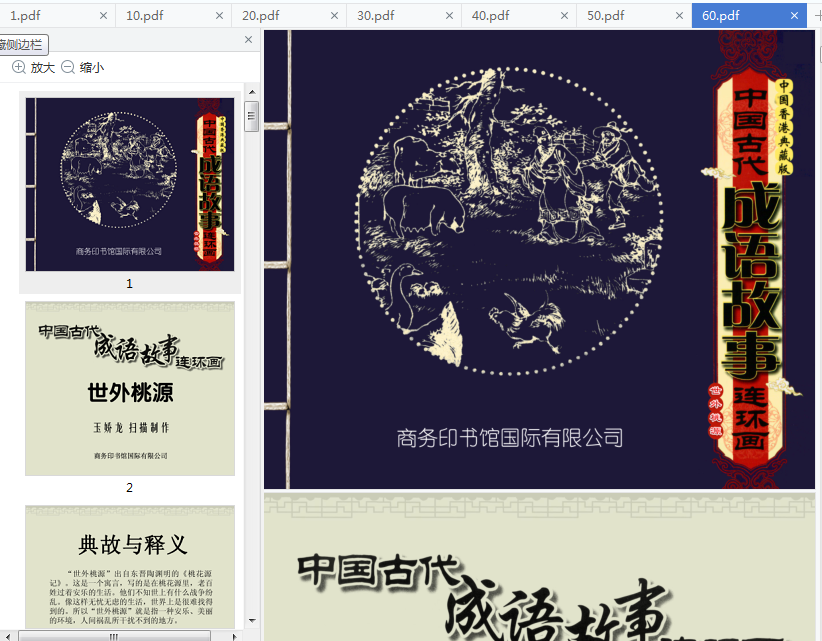Click the sidebar horizontal scrollbar thumb
The image size is (822, 641).
114,636
